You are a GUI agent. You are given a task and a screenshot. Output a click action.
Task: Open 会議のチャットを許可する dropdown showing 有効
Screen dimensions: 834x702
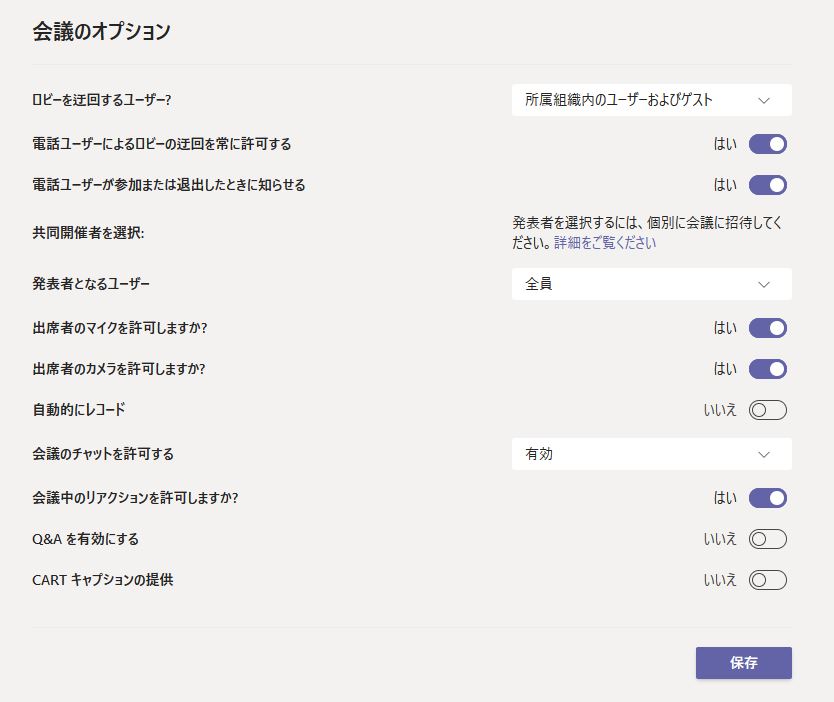652,454
